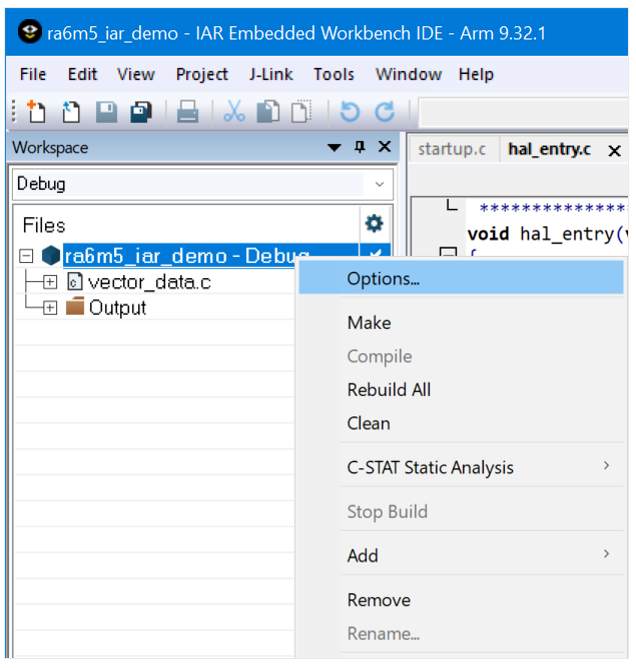The height and width of the screenshot is (668, 636).
Task: Select the Output folder in the tree
Action: (118, 308)
